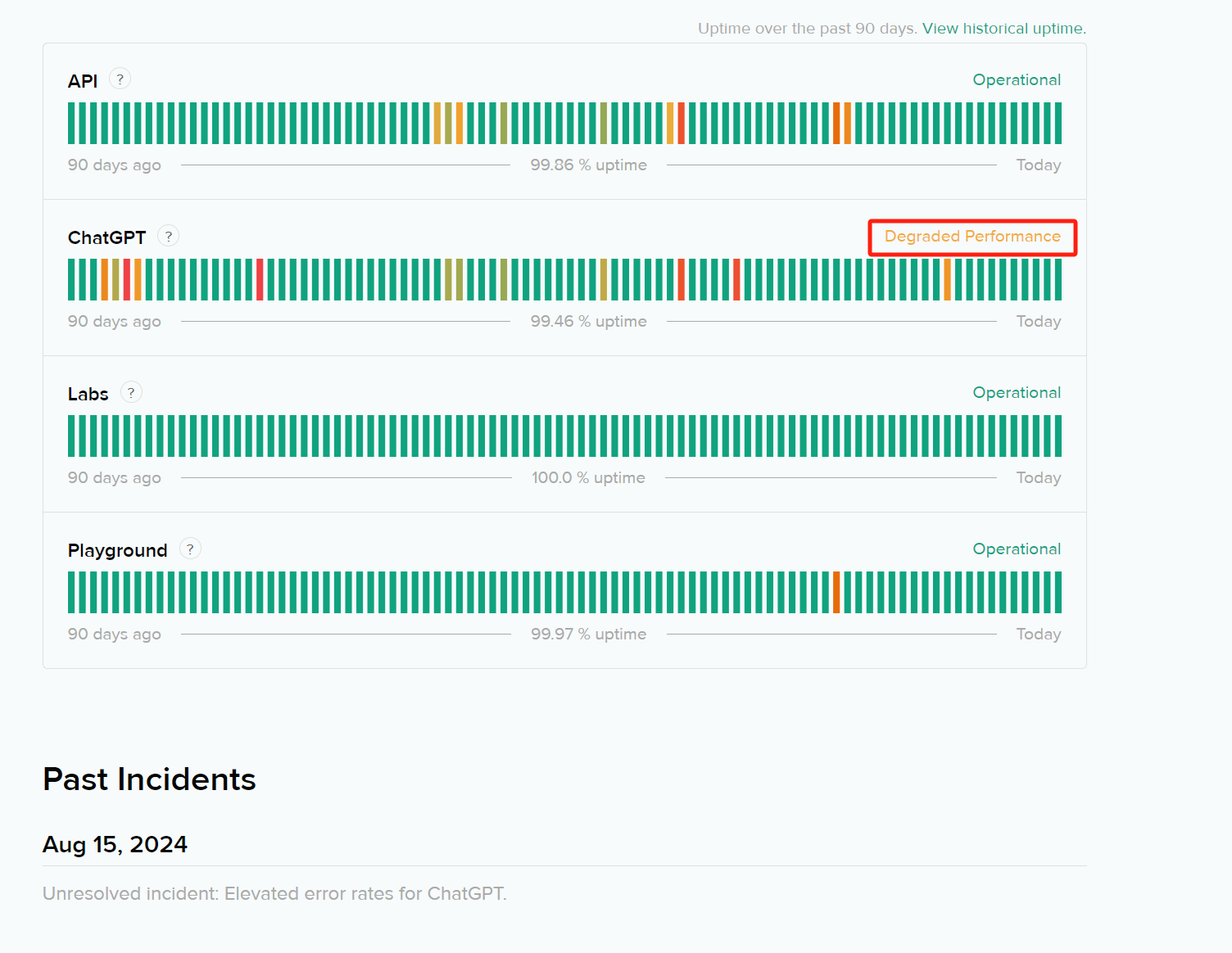Select the latest orange bar in ChatGPT uptime
1232x953 pixels.
[x=947, y=279]
